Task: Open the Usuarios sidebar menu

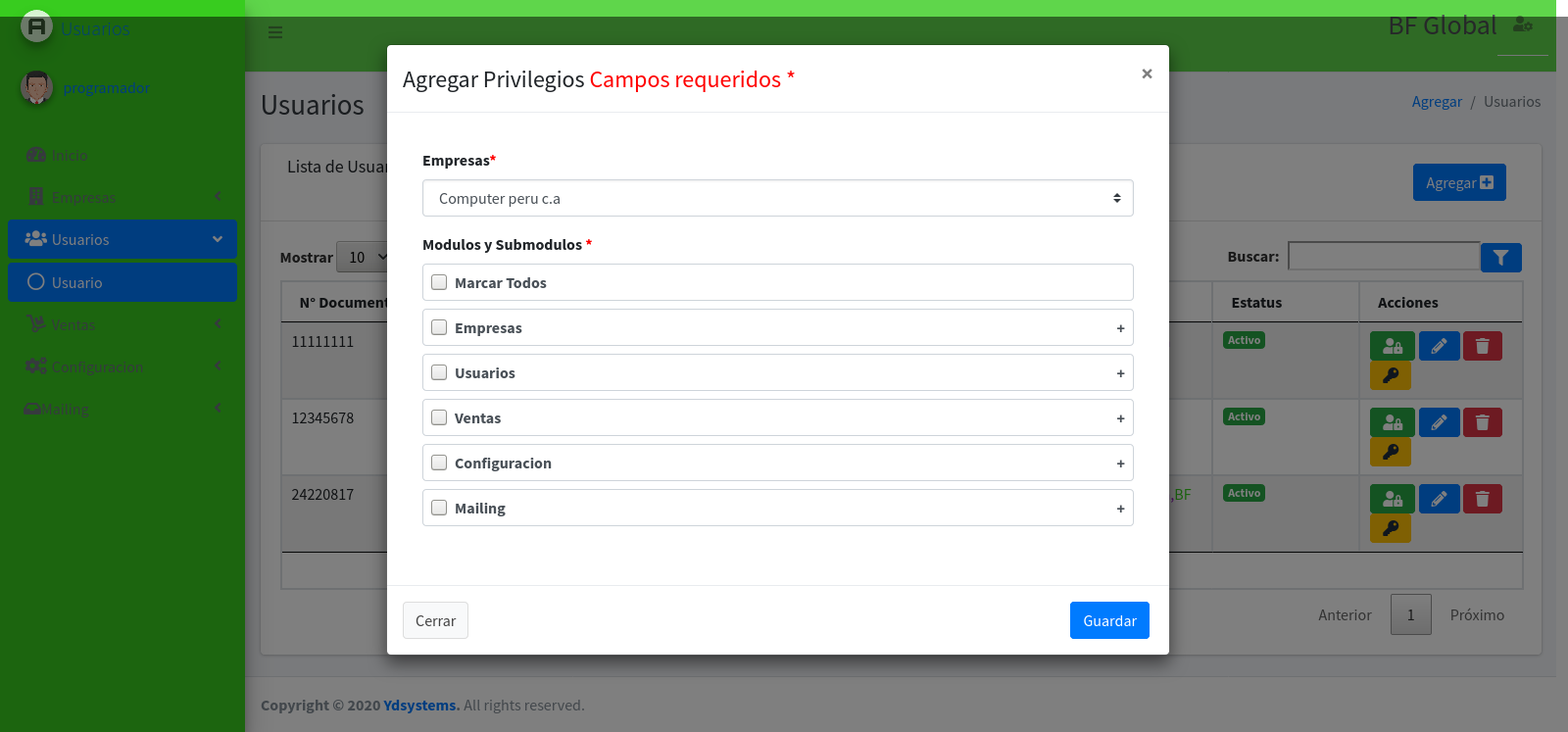Action: coord(122,239)
